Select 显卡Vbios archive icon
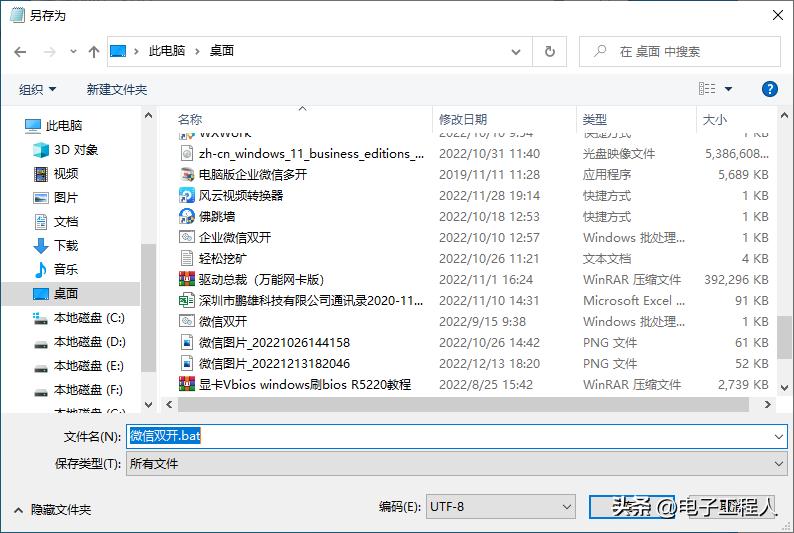Viewport: 794px width, 533px height. [x=187, y=384]
